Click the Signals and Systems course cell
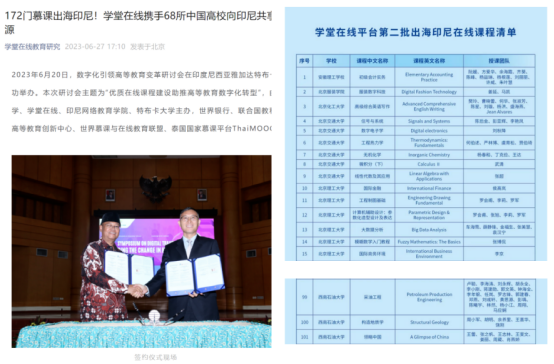Image resolution: width=554 pixels, height=364 pixels. pos(429,121)
